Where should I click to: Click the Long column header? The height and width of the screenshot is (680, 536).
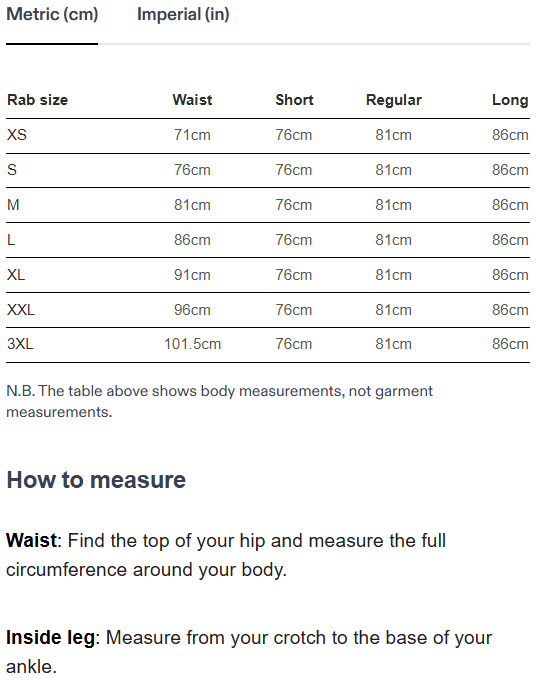[x=510, y=100]
